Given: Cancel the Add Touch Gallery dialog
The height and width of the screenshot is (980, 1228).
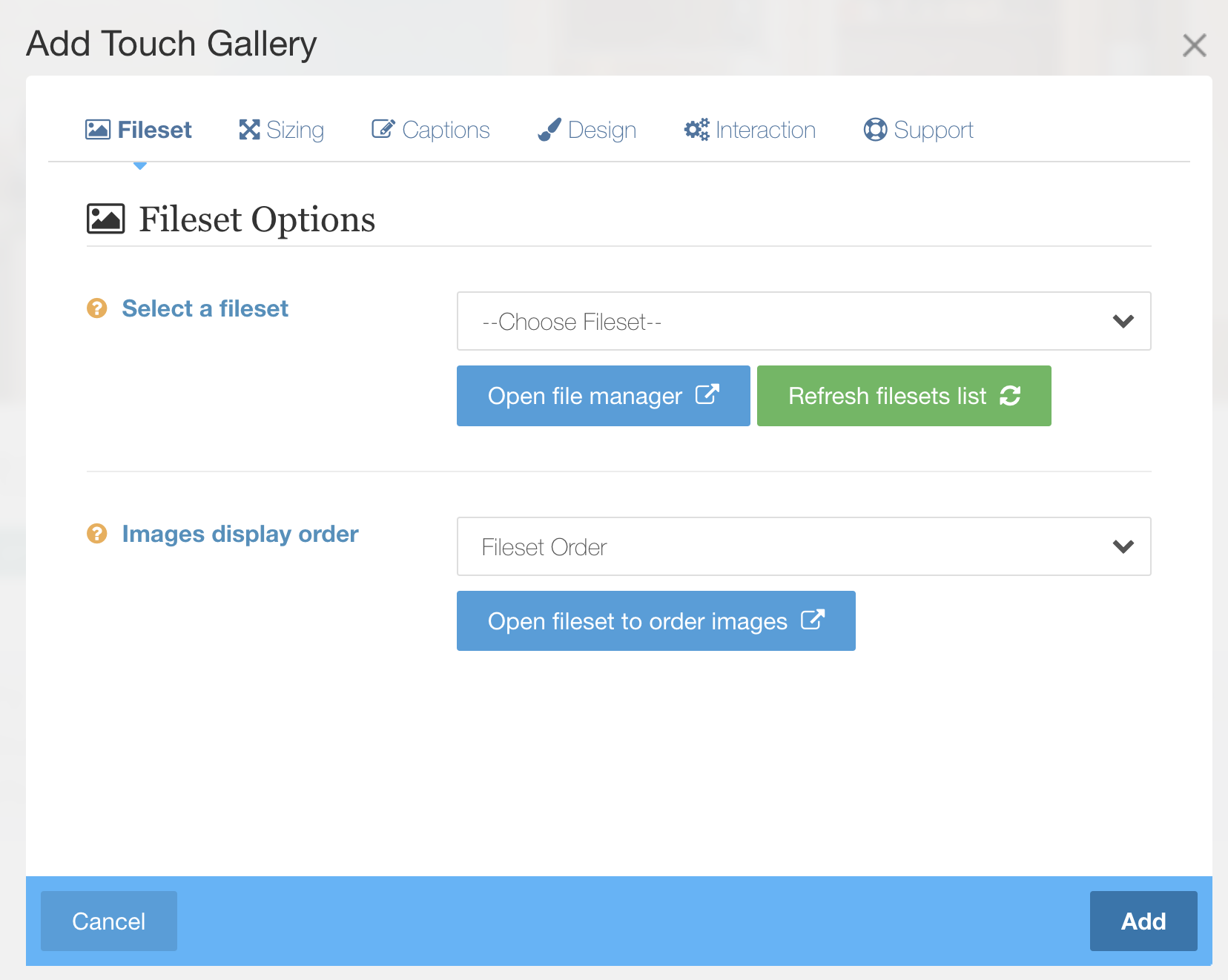Looking at the screenshot, I should [x=109, y=921].
